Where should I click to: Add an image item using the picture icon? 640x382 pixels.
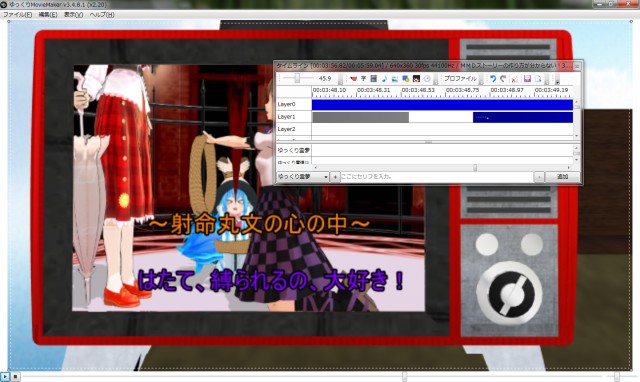(x=395, y=78)
